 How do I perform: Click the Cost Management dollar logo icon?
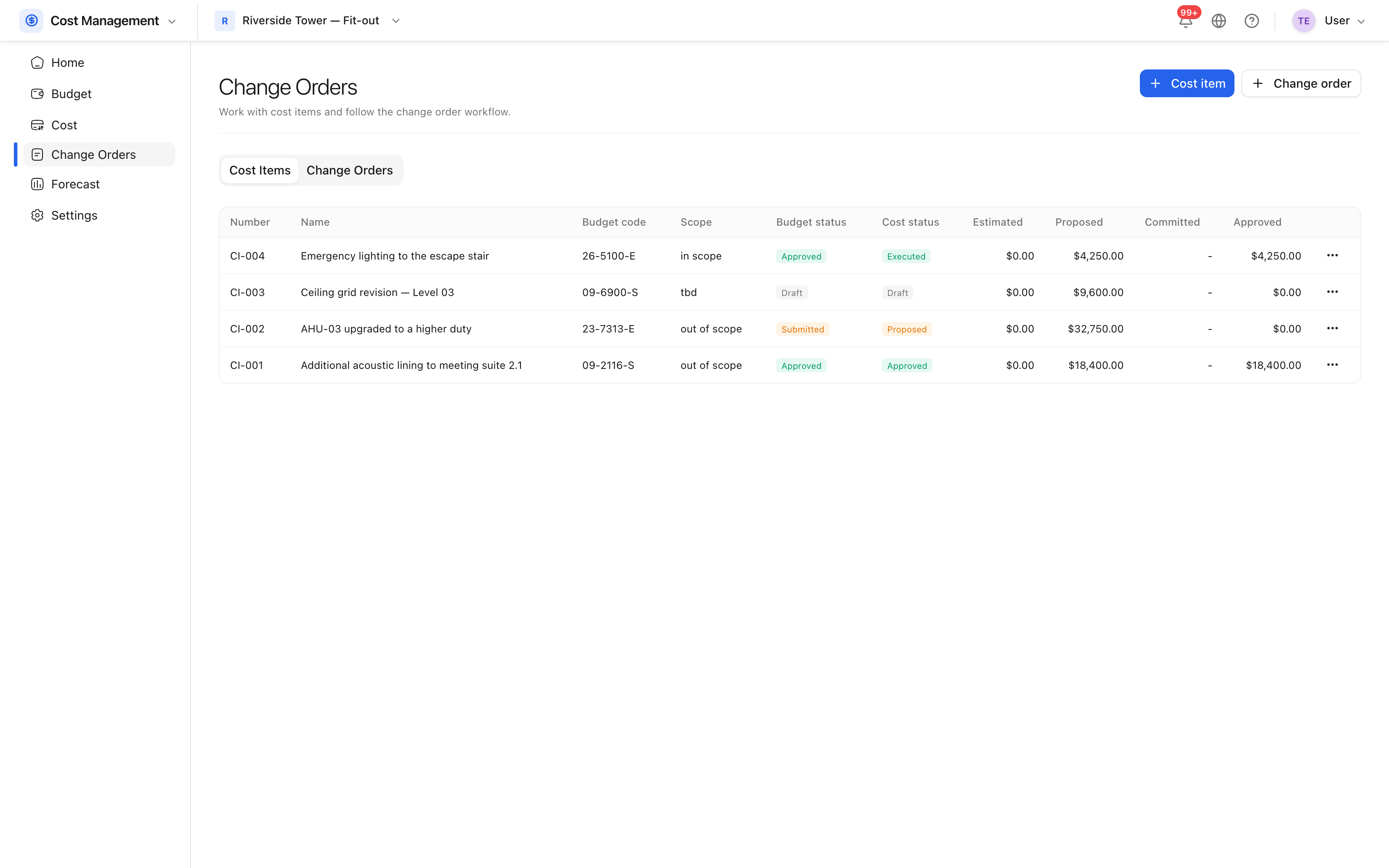click(x=32, y=21)
